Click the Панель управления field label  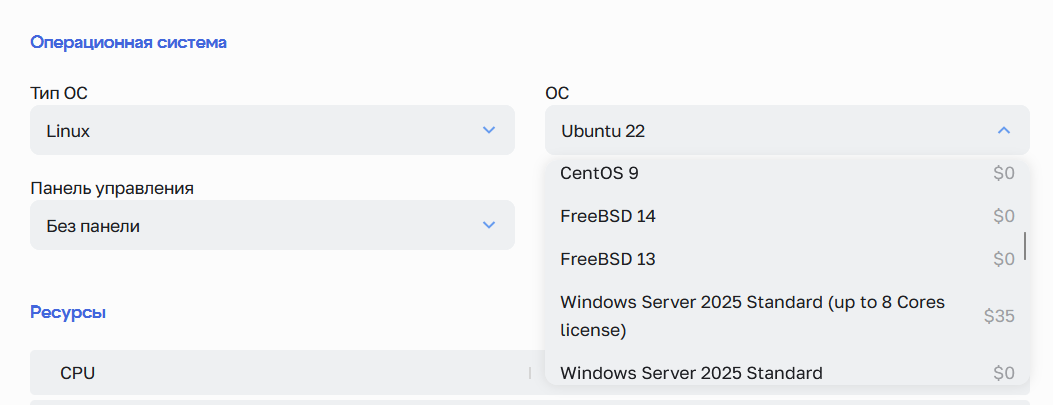[x=112, y=188]
